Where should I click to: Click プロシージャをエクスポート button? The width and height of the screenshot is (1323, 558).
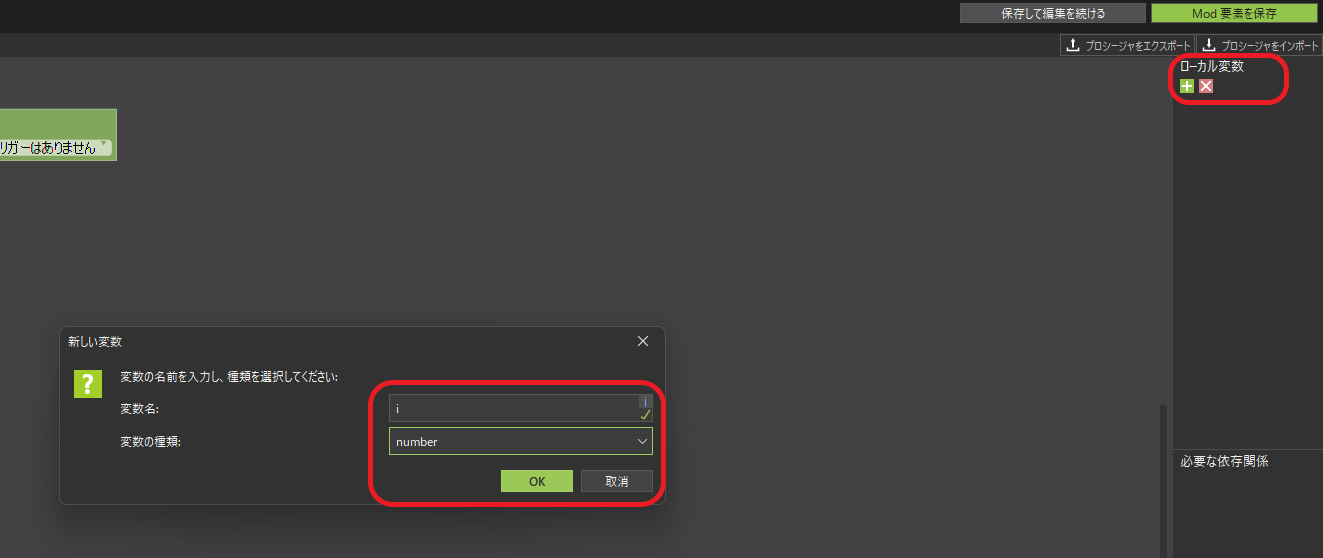(1127, 45)
